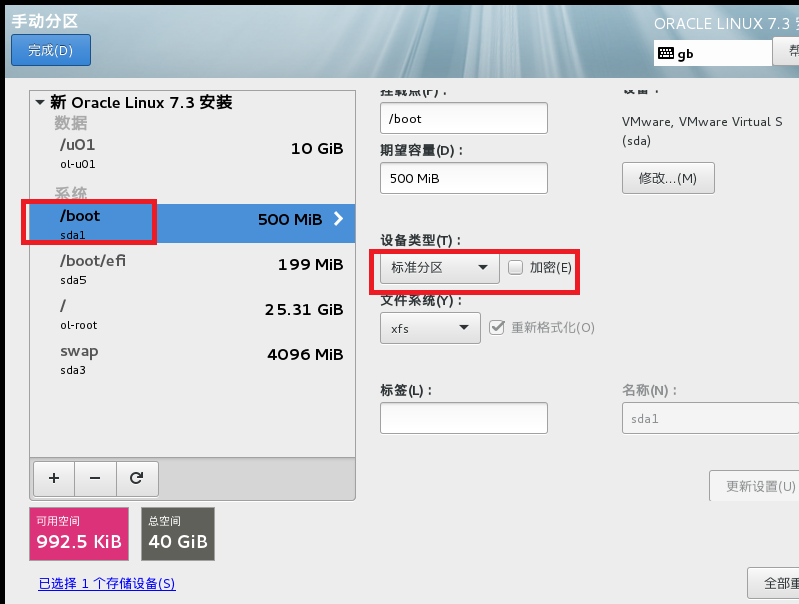Click the help button beside the gb keyboard box
799x604 pixels.
(x=787, y=51)
